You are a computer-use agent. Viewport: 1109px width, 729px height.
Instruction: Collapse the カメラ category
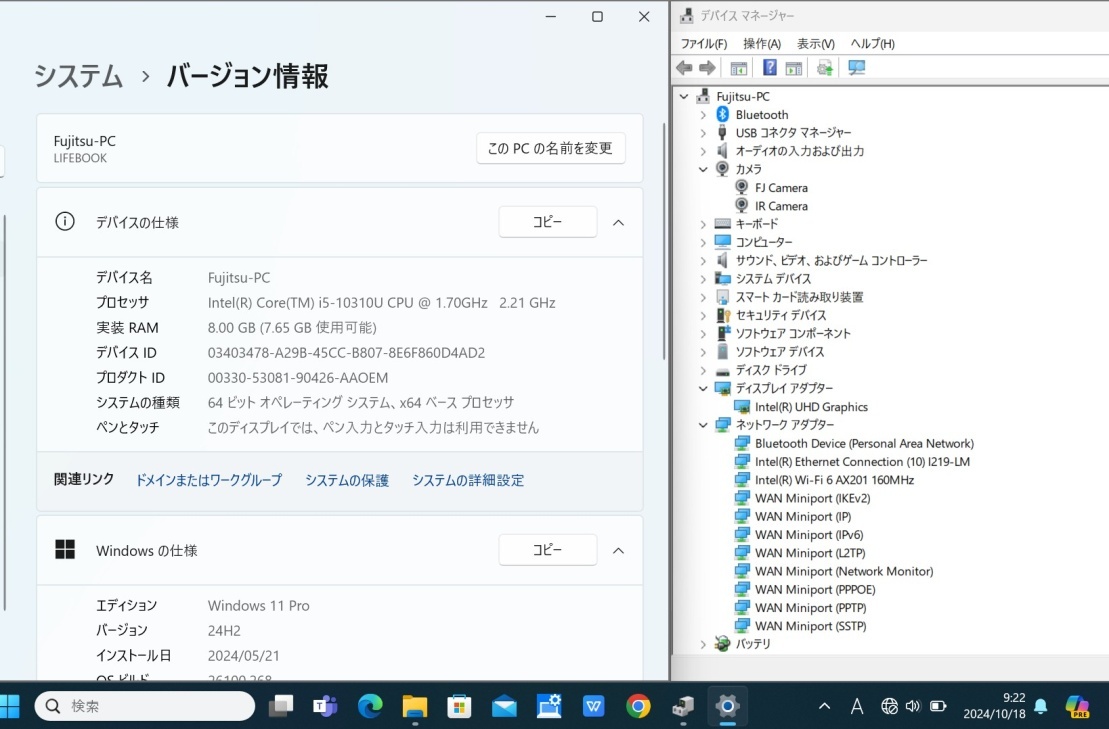tap(703, 170)
